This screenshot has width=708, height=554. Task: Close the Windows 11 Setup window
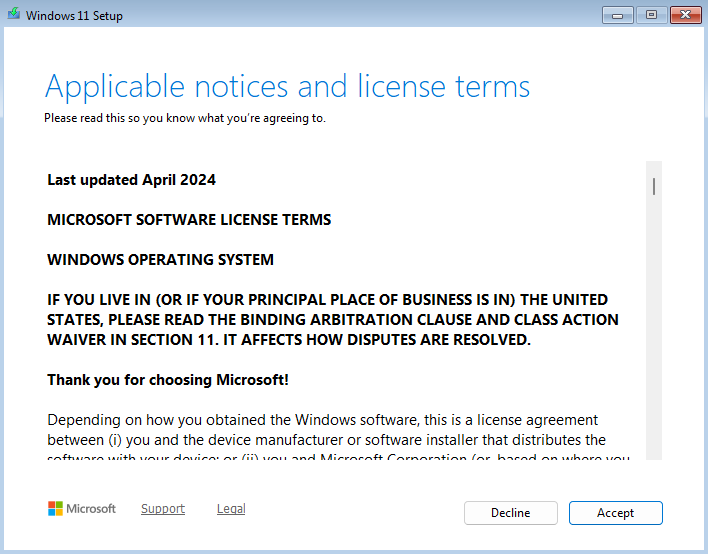685,15
